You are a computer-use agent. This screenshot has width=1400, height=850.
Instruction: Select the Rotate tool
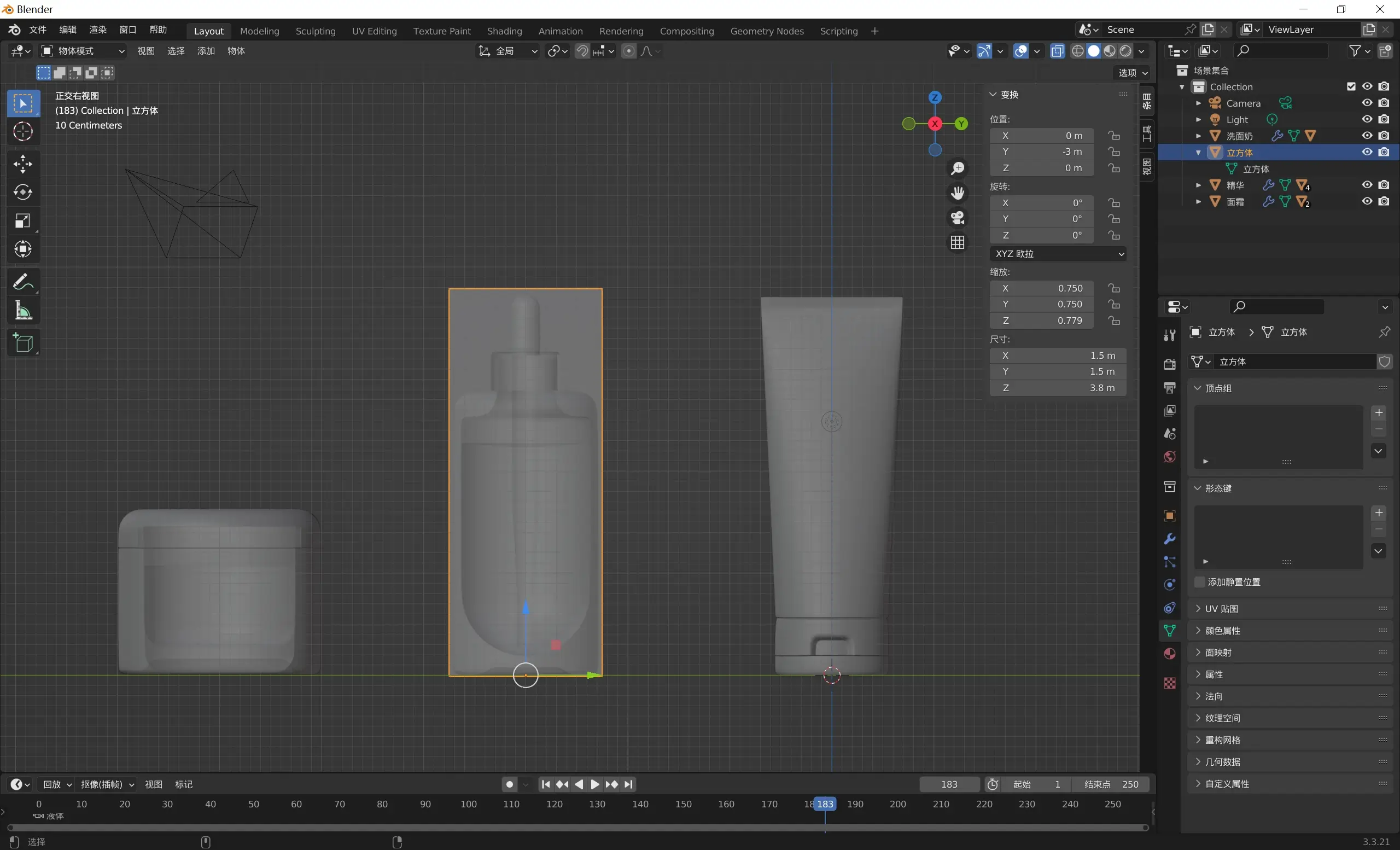tap(23, 193)
